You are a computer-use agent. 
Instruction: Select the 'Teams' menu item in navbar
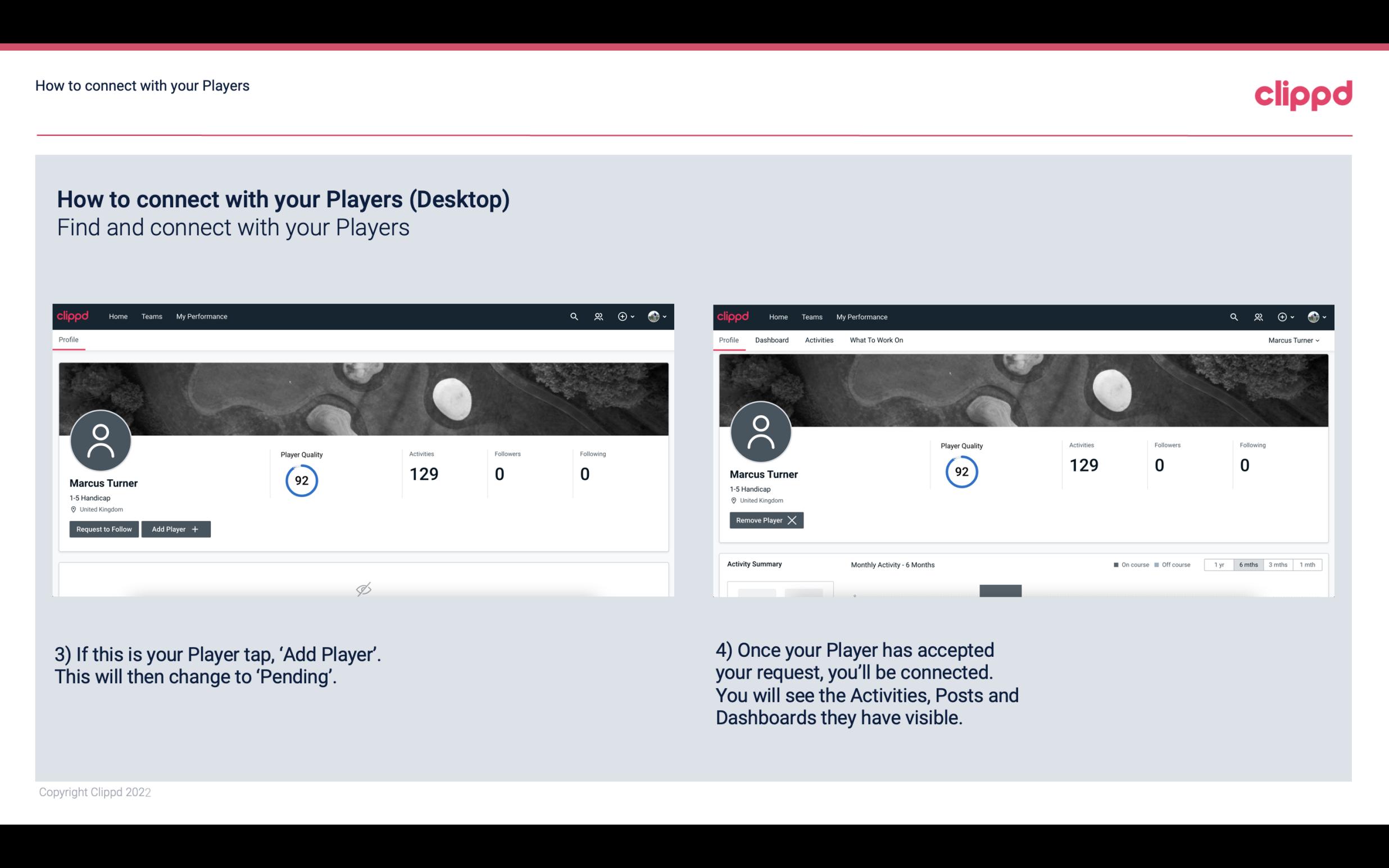pos(151,317)
